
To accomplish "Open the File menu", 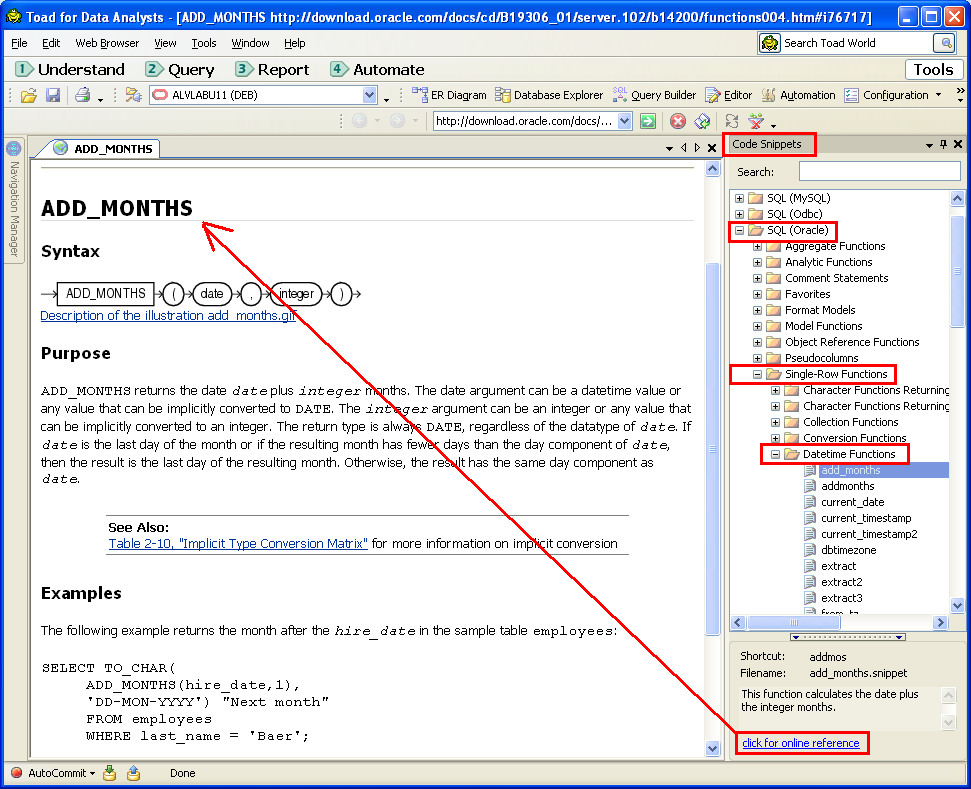I will click(19, 43).
